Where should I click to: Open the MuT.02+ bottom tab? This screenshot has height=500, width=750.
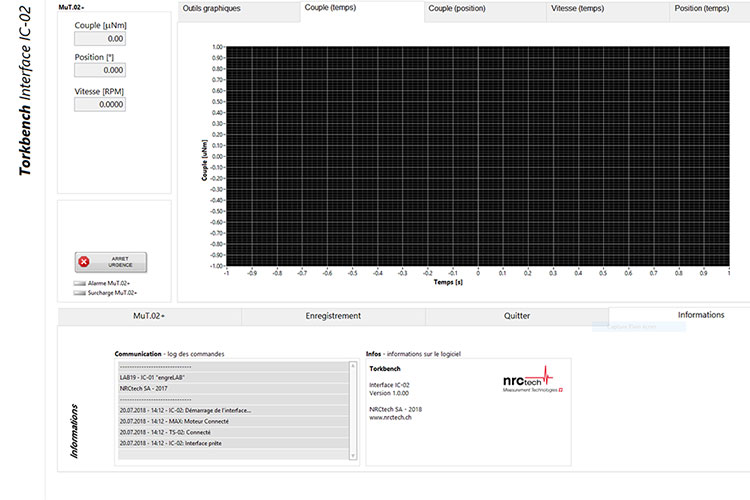pyautogui.click(x=149, y=316)
